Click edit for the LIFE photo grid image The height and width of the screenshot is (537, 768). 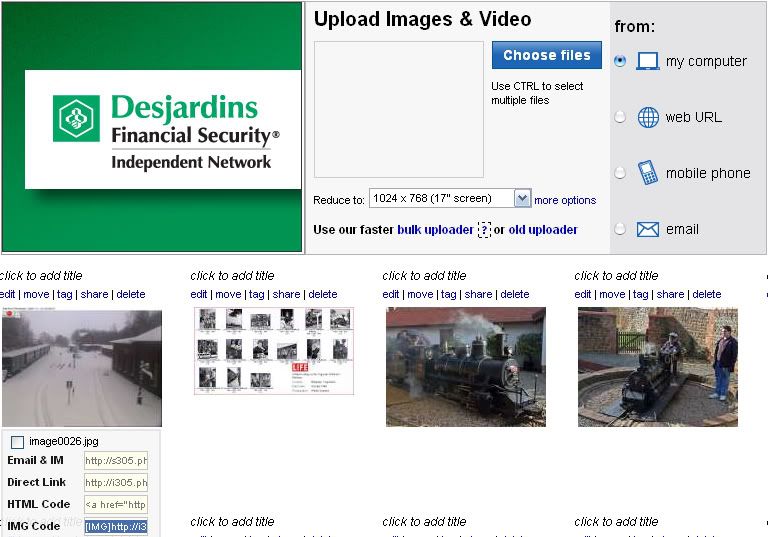[x=198, y=294]
